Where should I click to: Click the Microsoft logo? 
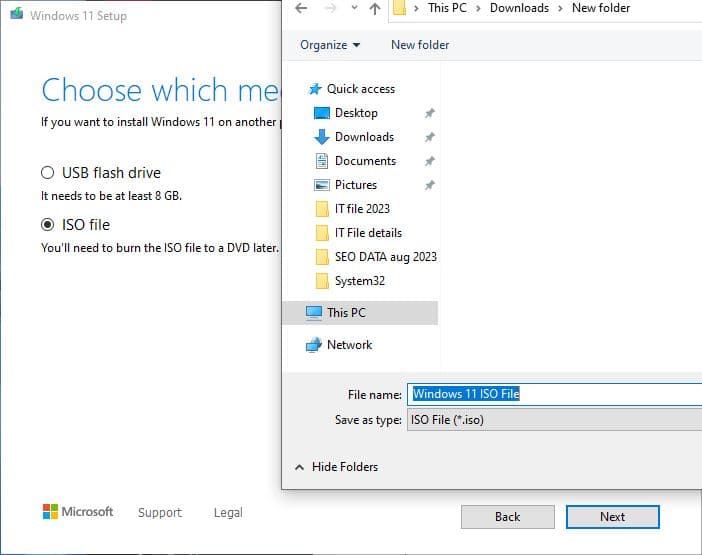[78, 512]
